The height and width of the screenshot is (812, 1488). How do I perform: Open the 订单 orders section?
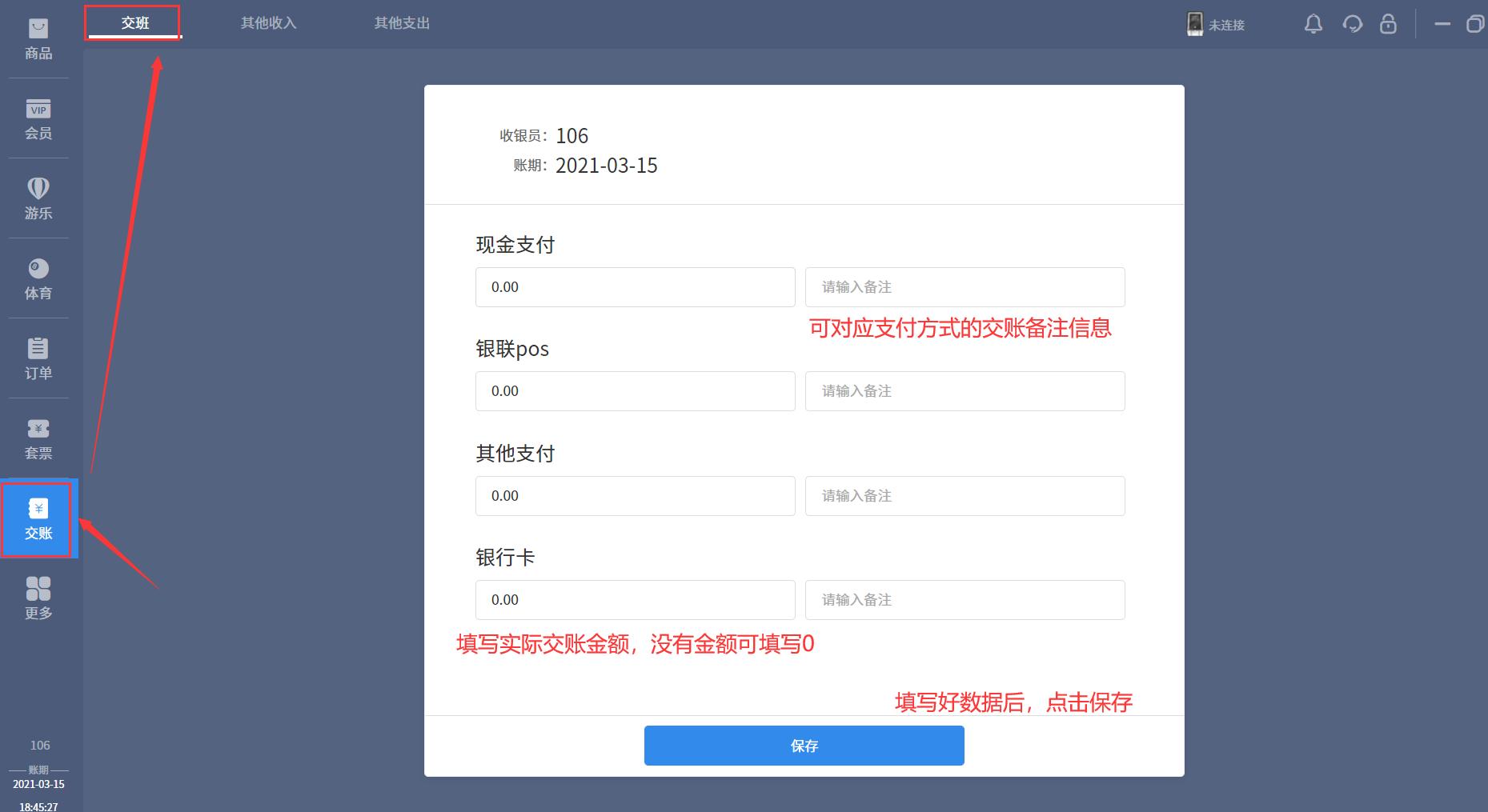pos(38,359)
